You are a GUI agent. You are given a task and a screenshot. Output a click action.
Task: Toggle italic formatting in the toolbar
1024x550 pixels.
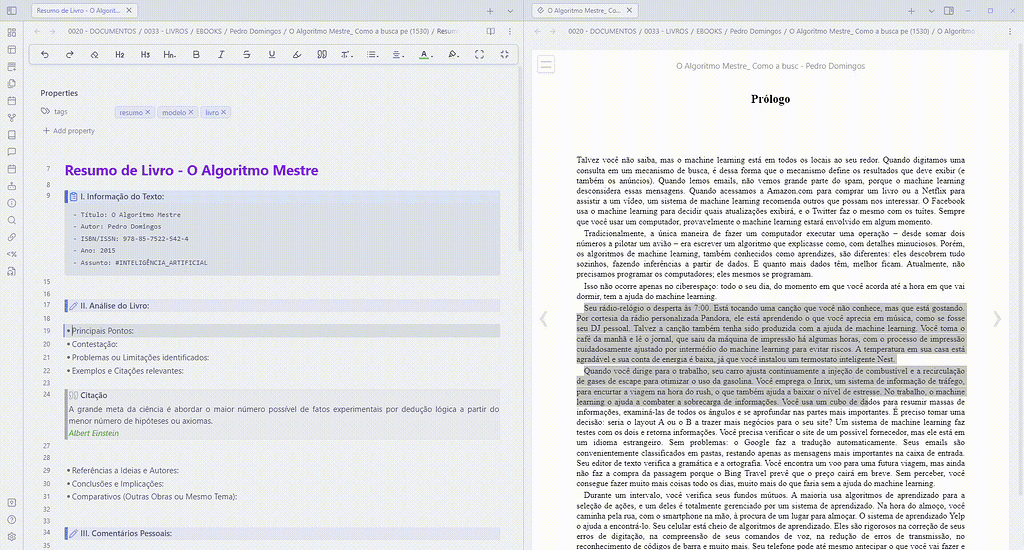point(221,55)
